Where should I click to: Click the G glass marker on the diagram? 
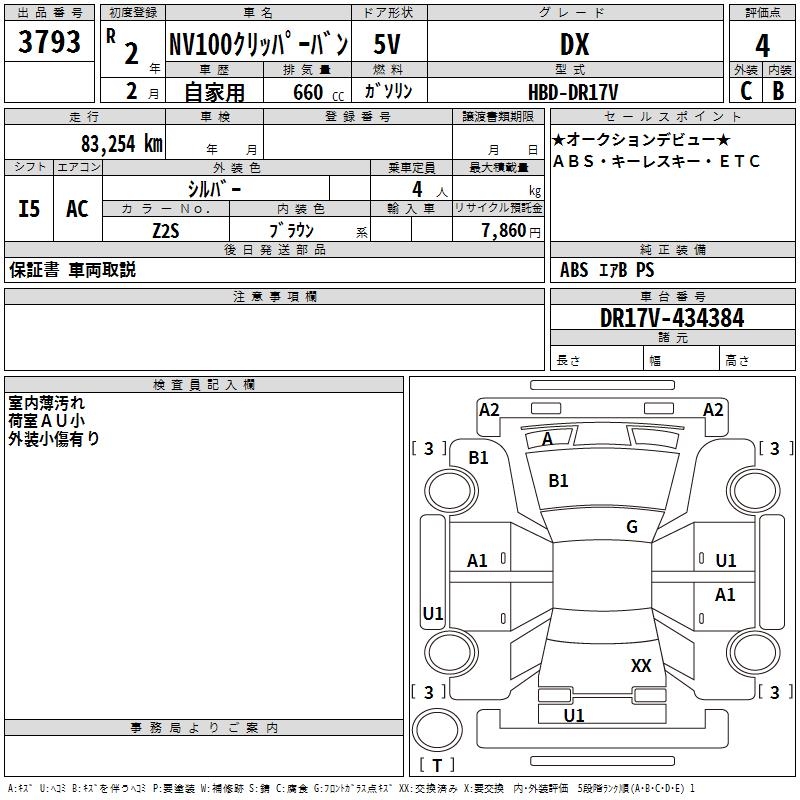(x=632, y=527)
